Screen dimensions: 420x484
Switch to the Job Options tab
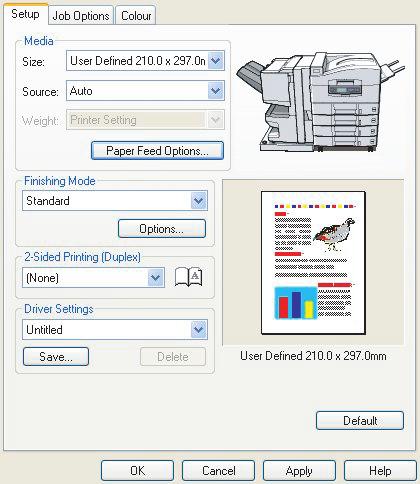coord(81,16)
